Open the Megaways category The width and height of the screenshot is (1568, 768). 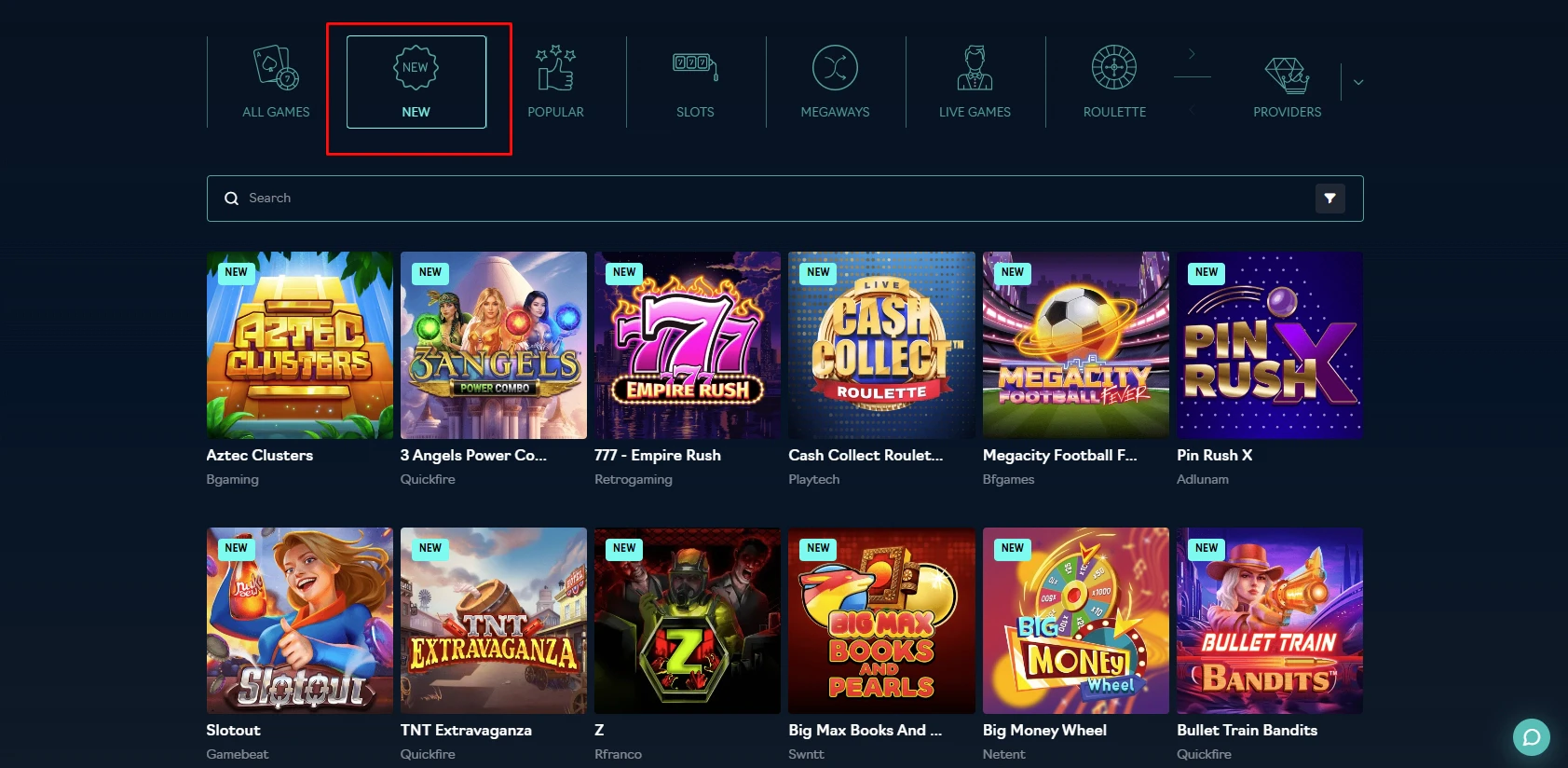[835, 82]
